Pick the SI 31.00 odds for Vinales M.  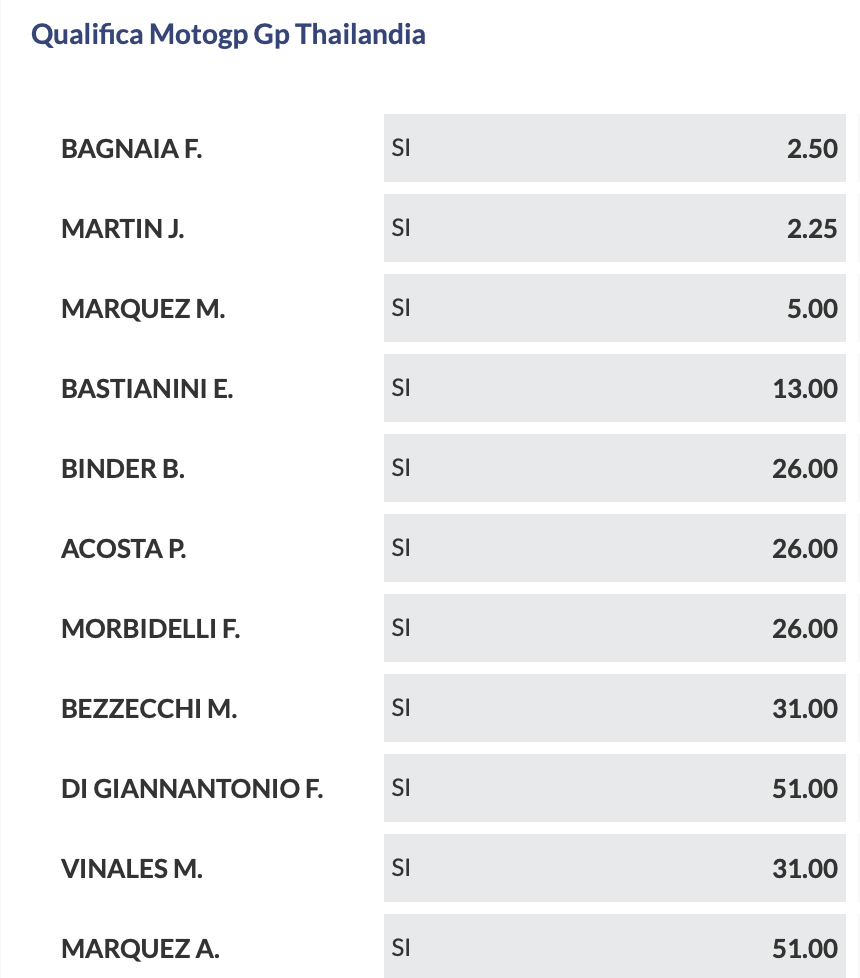click(x=614, y=868)
